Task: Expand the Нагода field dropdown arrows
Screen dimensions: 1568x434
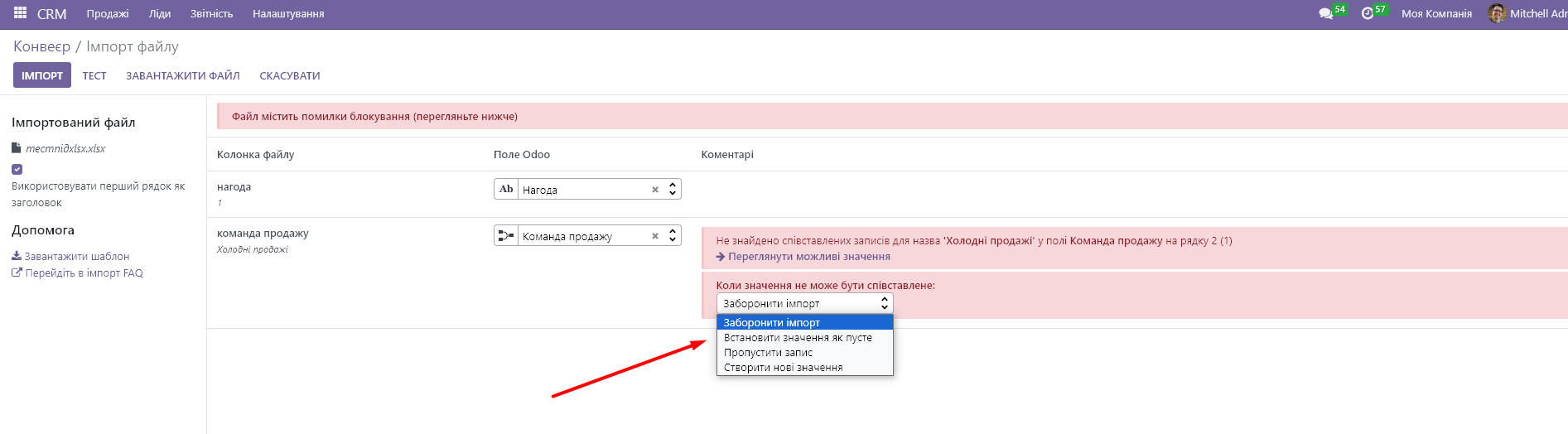Action: pos(673,190)
